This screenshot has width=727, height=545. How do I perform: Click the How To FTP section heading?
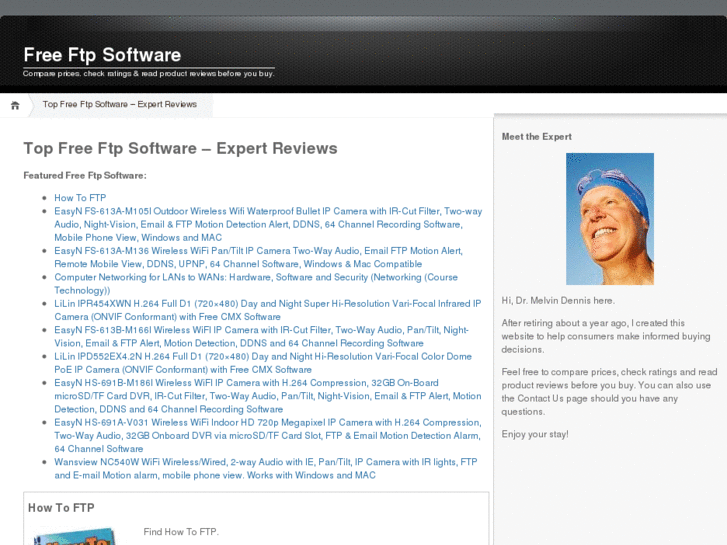[61, 508]
